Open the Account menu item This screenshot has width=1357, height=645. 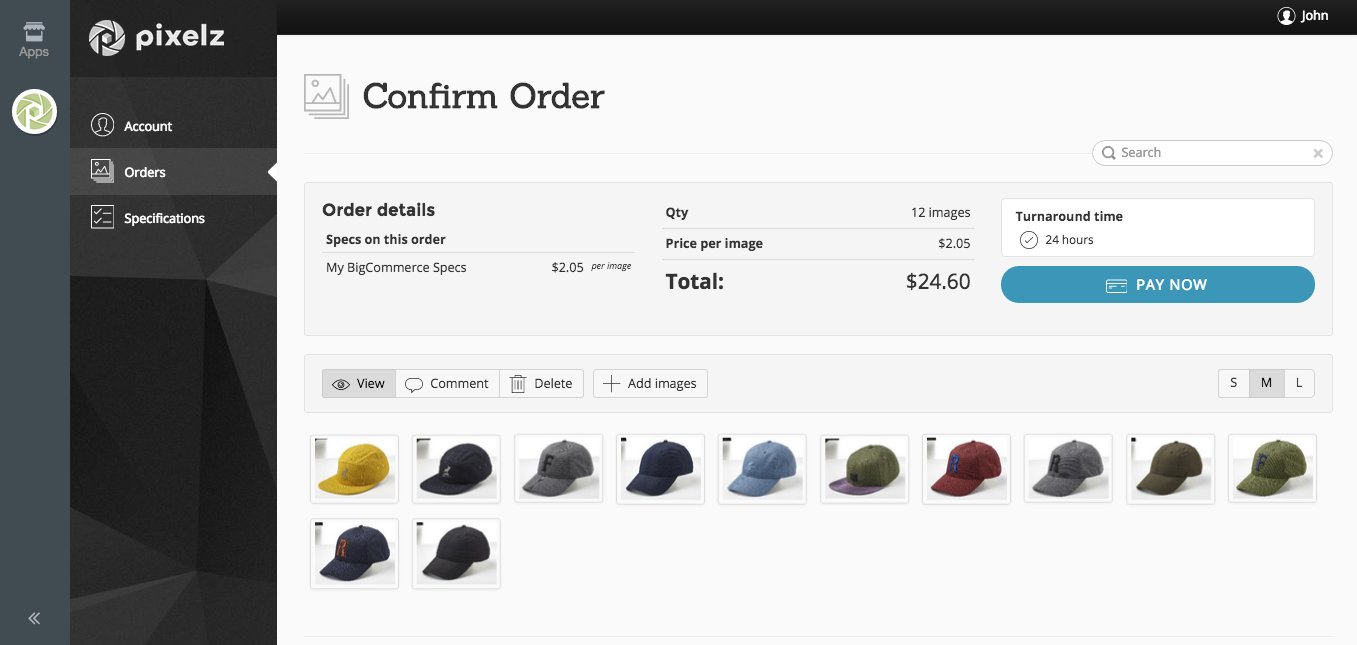point(147,126)
